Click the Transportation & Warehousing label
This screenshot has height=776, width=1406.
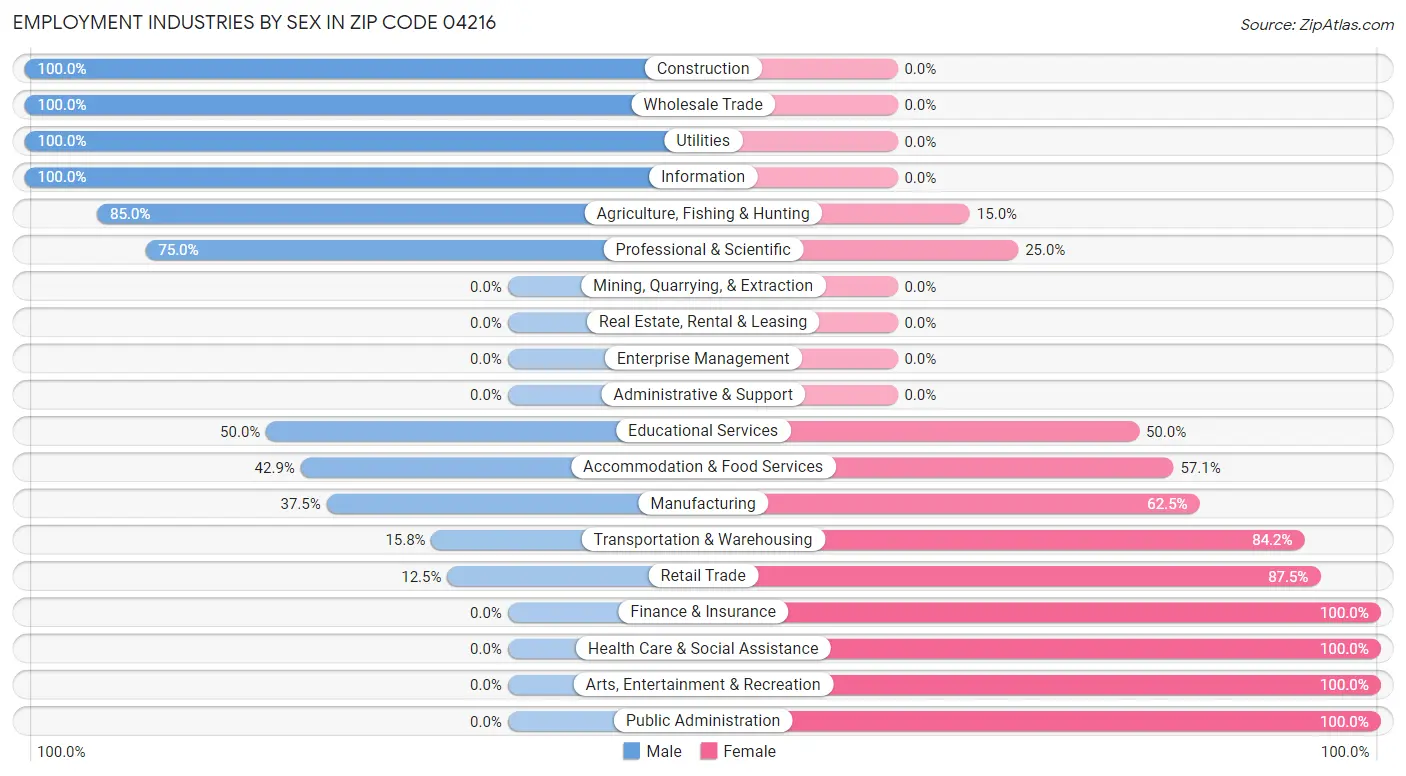tap(703, 540)
